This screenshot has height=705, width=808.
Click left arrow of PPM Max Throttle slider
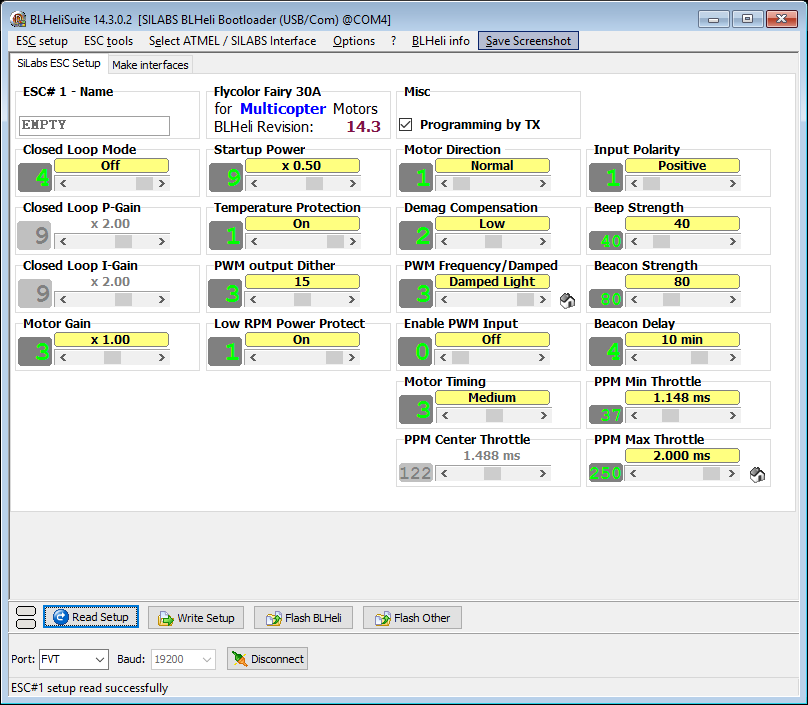coord(633,473)
